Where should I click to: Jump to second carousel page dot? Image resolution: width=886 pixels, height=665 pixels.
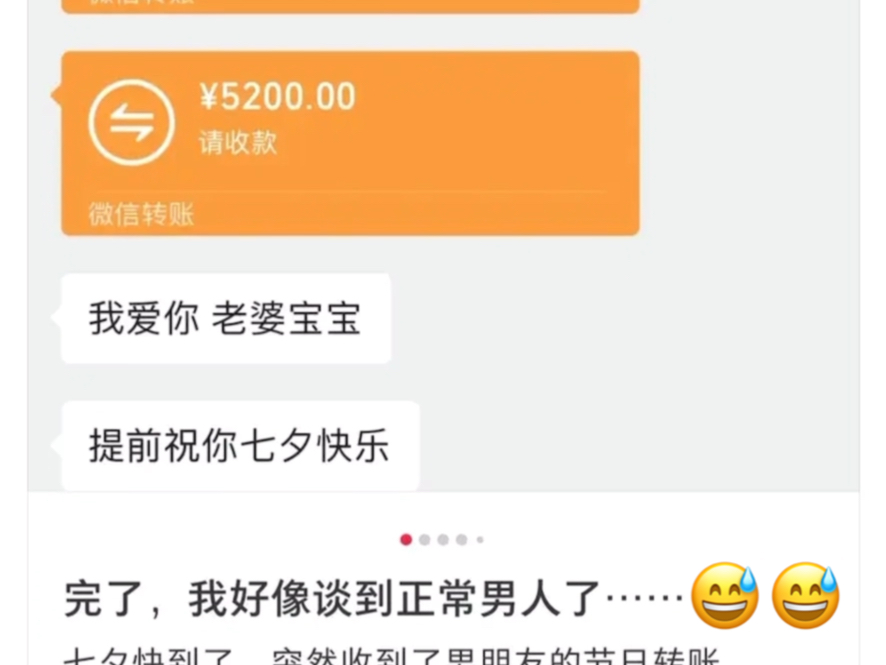[425, 540]
